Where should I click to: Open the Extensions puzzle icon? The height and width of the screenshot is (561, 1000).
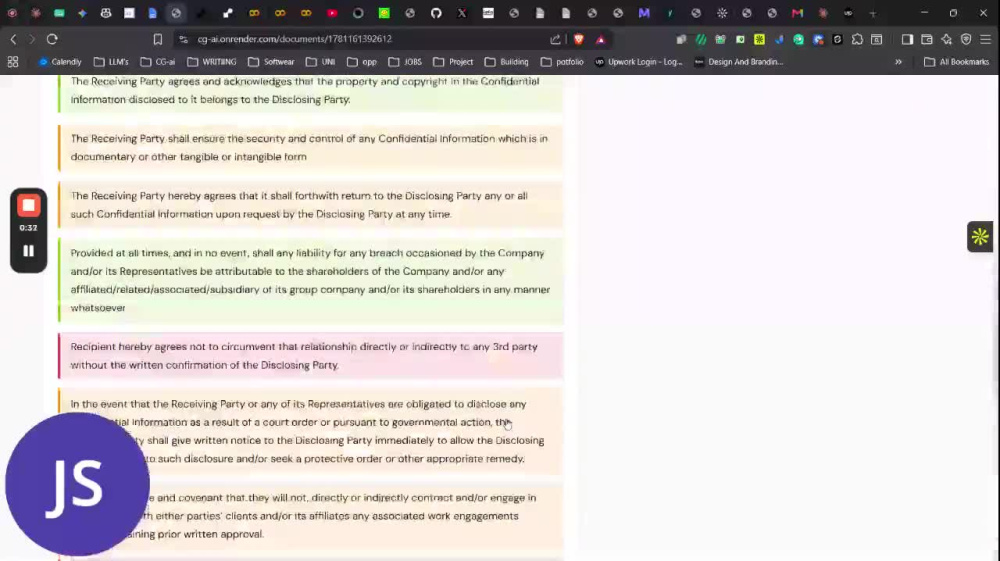pos(857,39)
